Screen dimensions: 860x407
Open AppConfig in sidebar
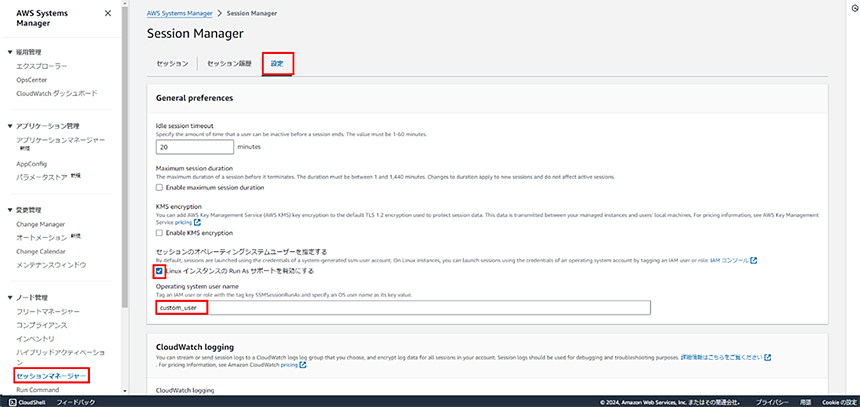click(32, 164)
